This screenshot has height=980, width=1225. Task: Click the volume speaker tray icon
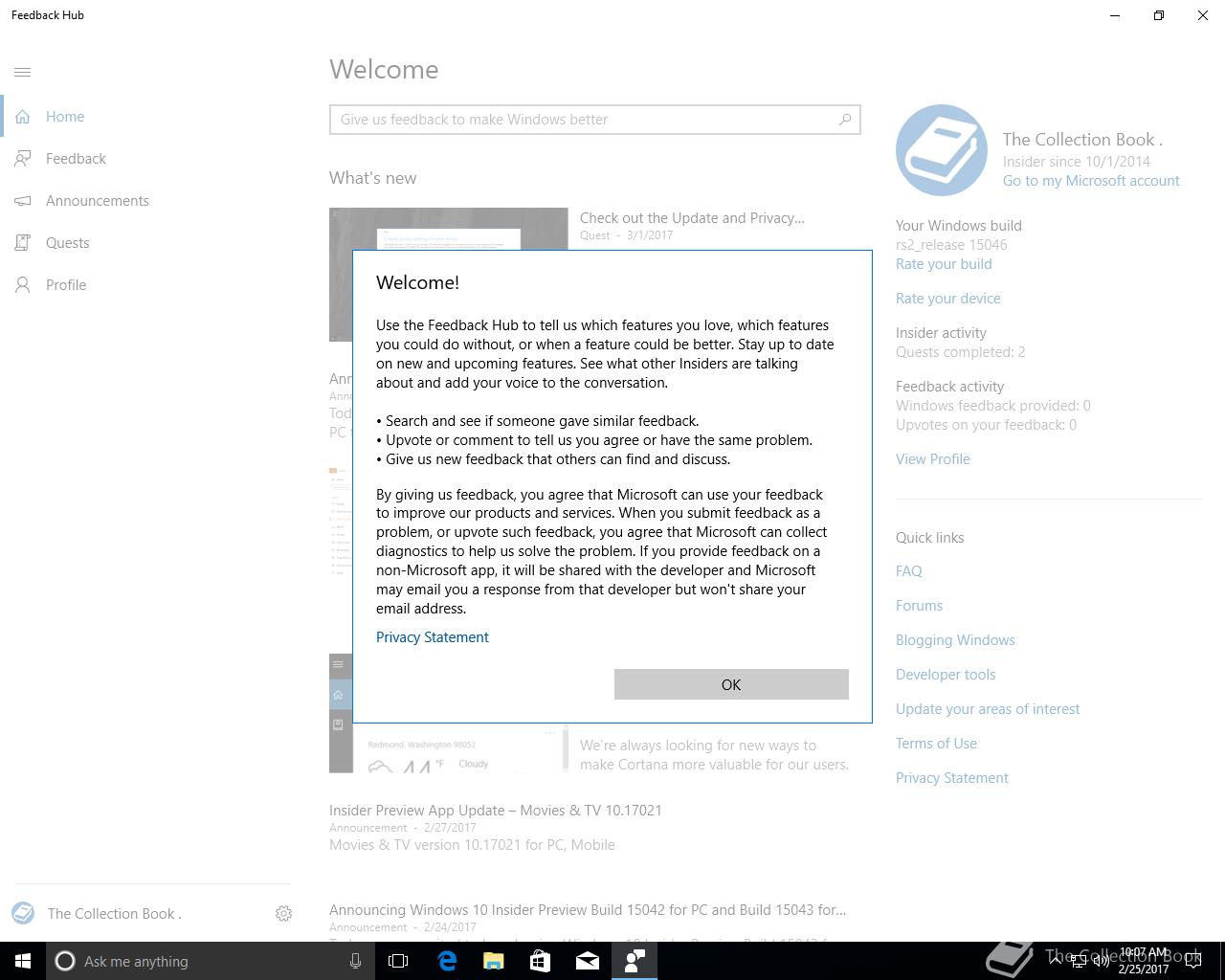click(x=1102, y=961)
